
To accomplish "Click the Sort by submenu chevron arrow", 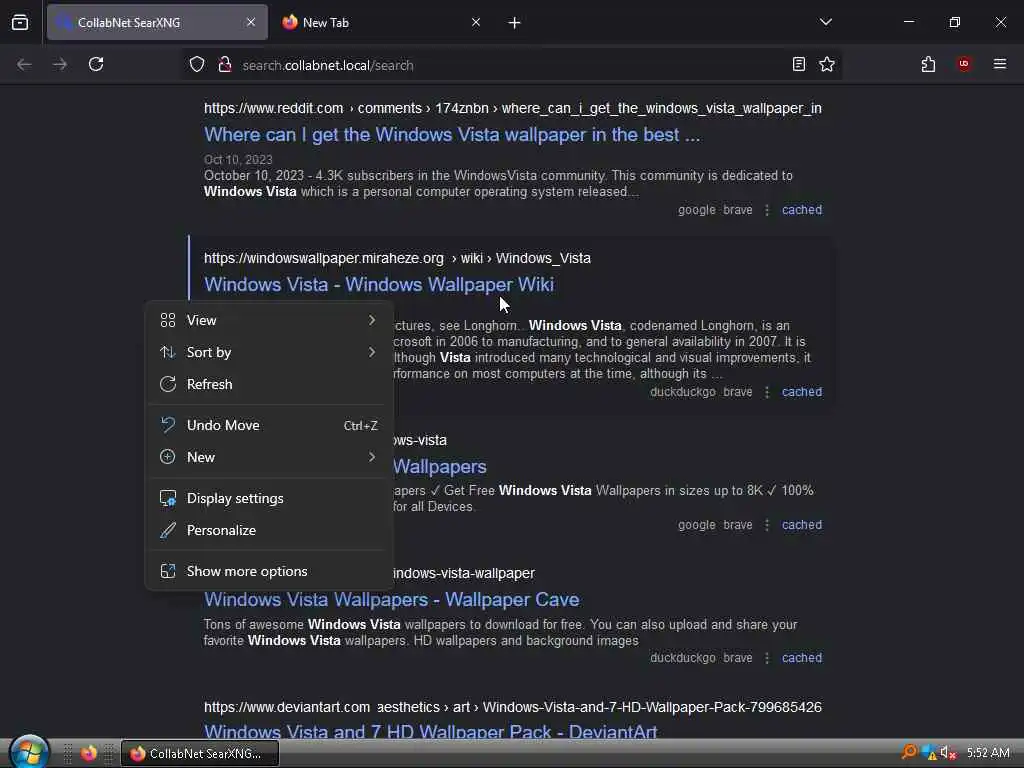I will coord(372,352).
